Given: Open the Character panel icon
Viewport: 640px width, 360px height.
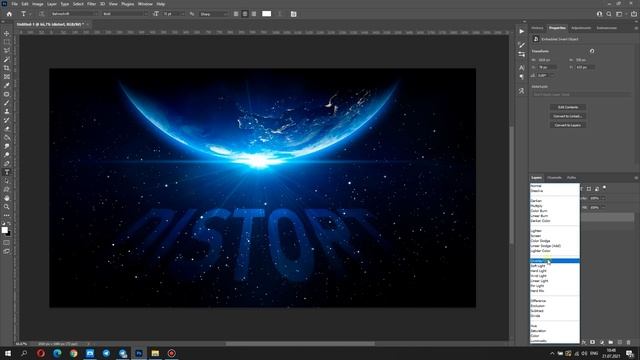Looking at the screenshot, I should pyautogui.click(x=522, y=68).
